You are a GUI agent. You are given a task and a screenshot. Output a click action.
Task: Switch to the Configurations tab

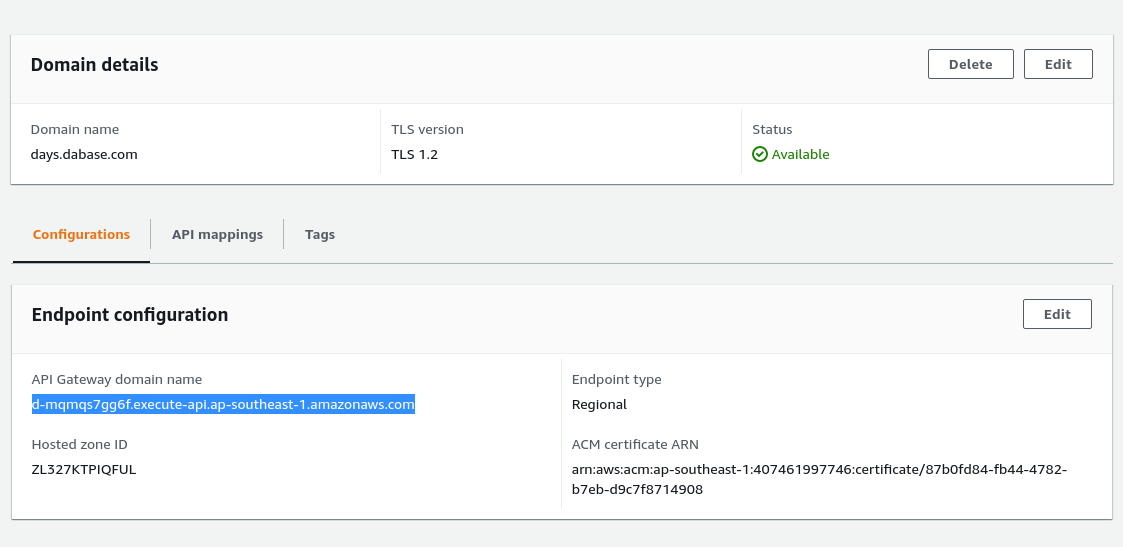pyautogui.click(x=81, y=235)
